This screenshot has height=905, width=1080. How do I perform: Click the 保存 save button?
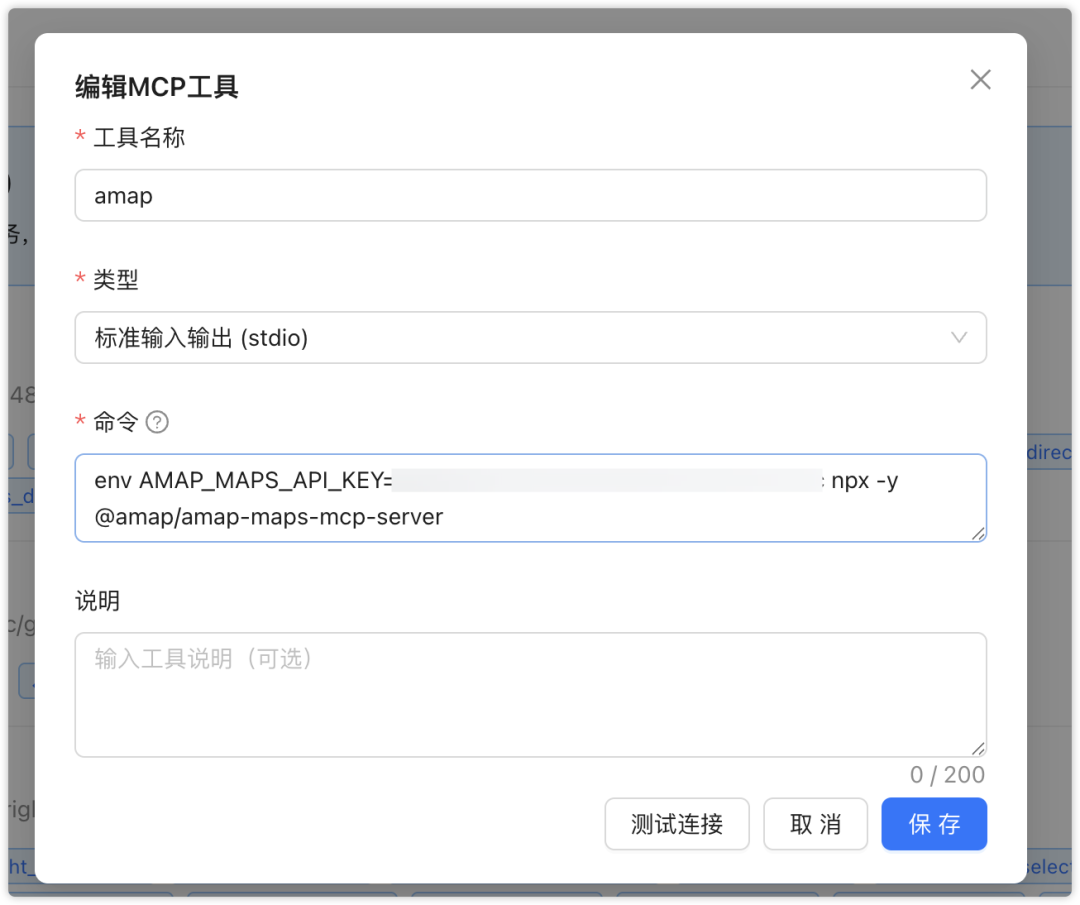click(934, 824)
